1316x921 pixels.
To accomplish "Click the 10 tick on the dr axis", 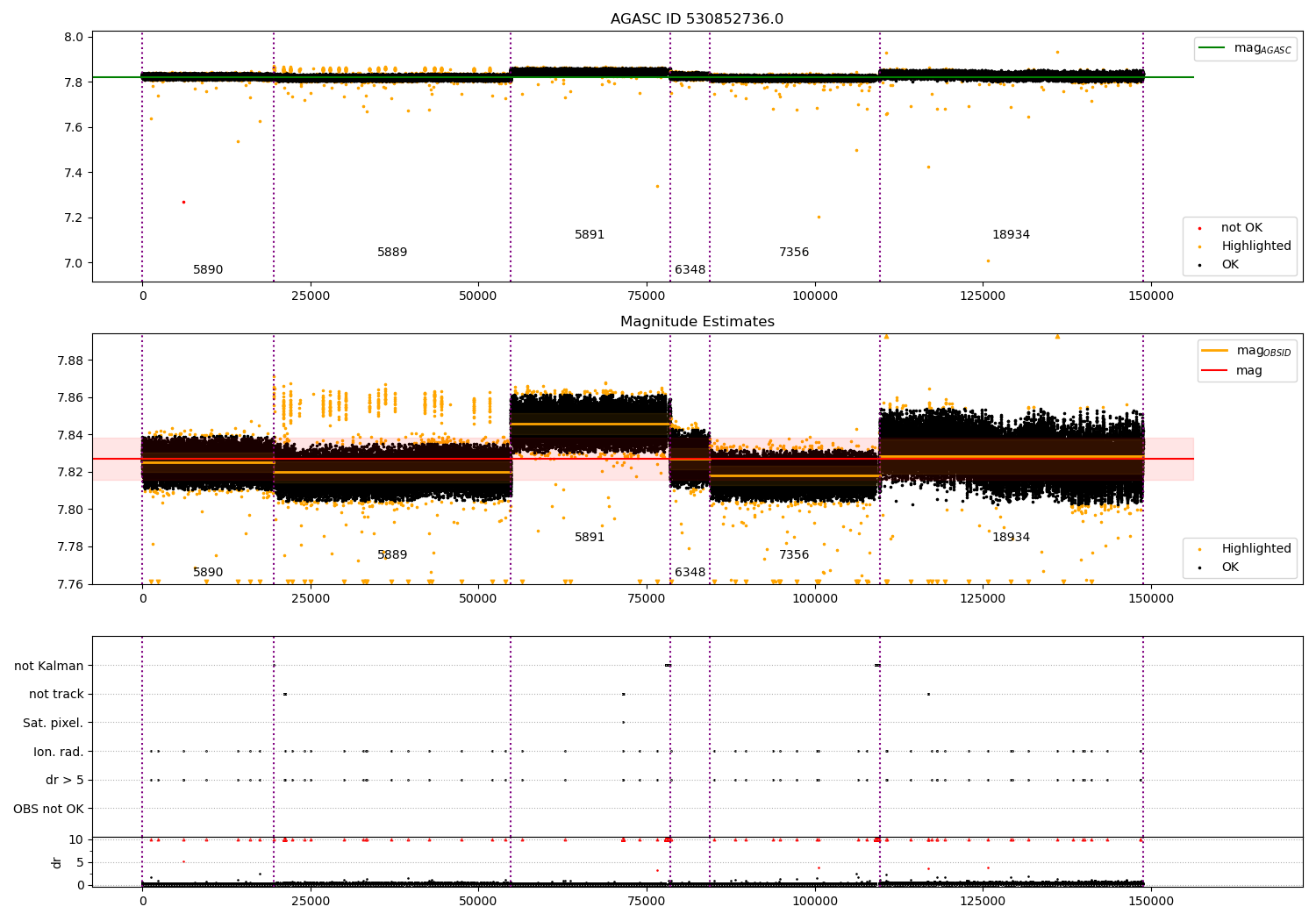I will tap(76, 839).
